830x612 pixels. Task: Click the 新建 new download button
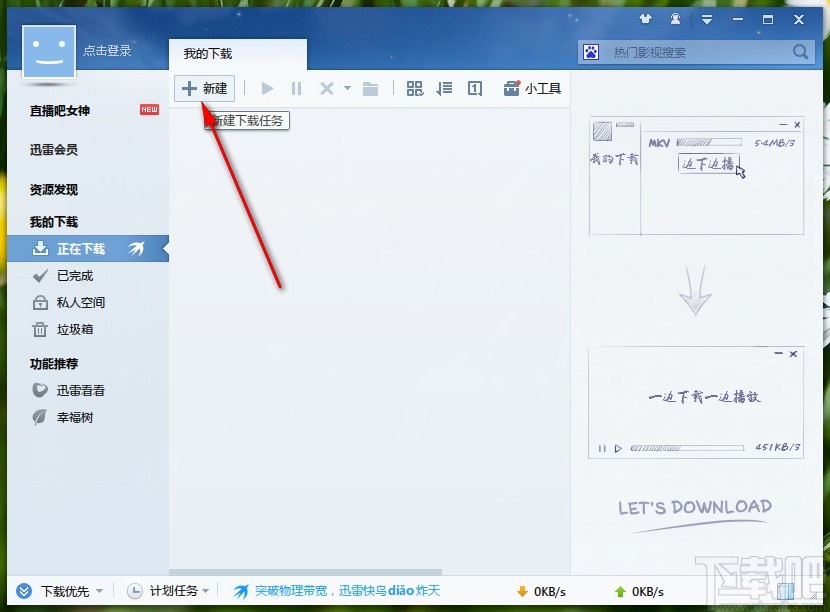[x=204, y=88]
